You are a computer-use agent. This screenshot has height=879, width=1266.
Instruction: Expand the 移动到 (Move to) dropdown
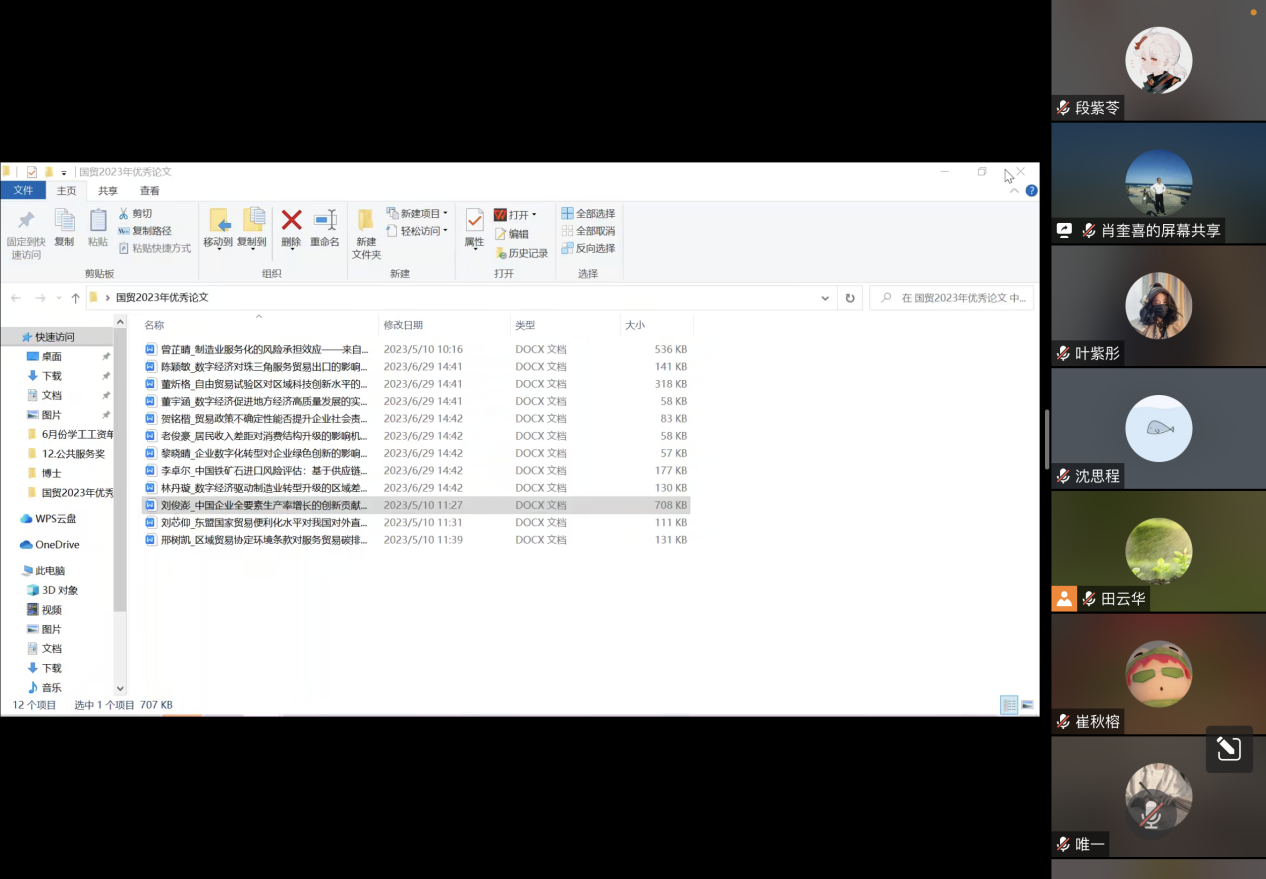(x=218, y=246)
